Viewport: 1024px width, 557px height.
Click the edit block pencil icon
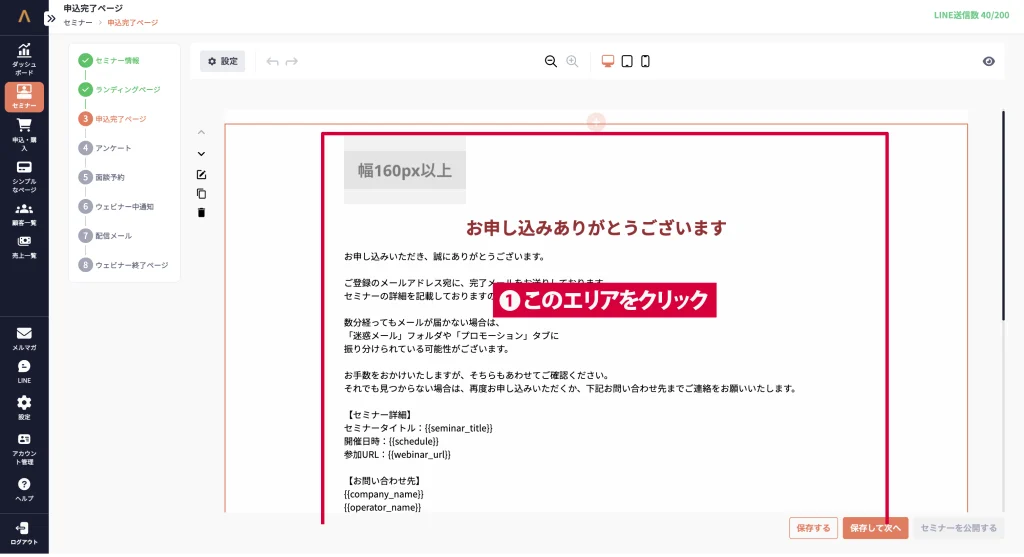coord(201,174)
